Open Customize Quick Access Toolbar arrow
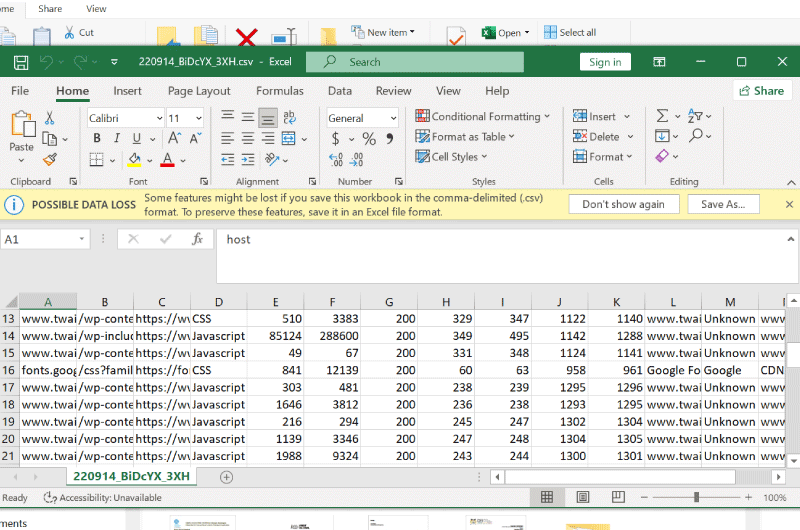800x530 pixels. 114,62
